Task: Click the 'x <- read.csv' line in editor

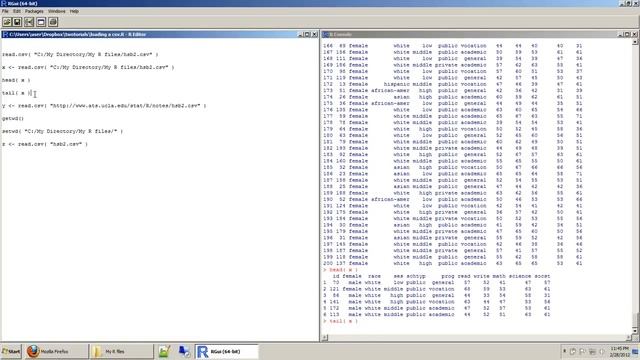Action: (x=88, y=67)
